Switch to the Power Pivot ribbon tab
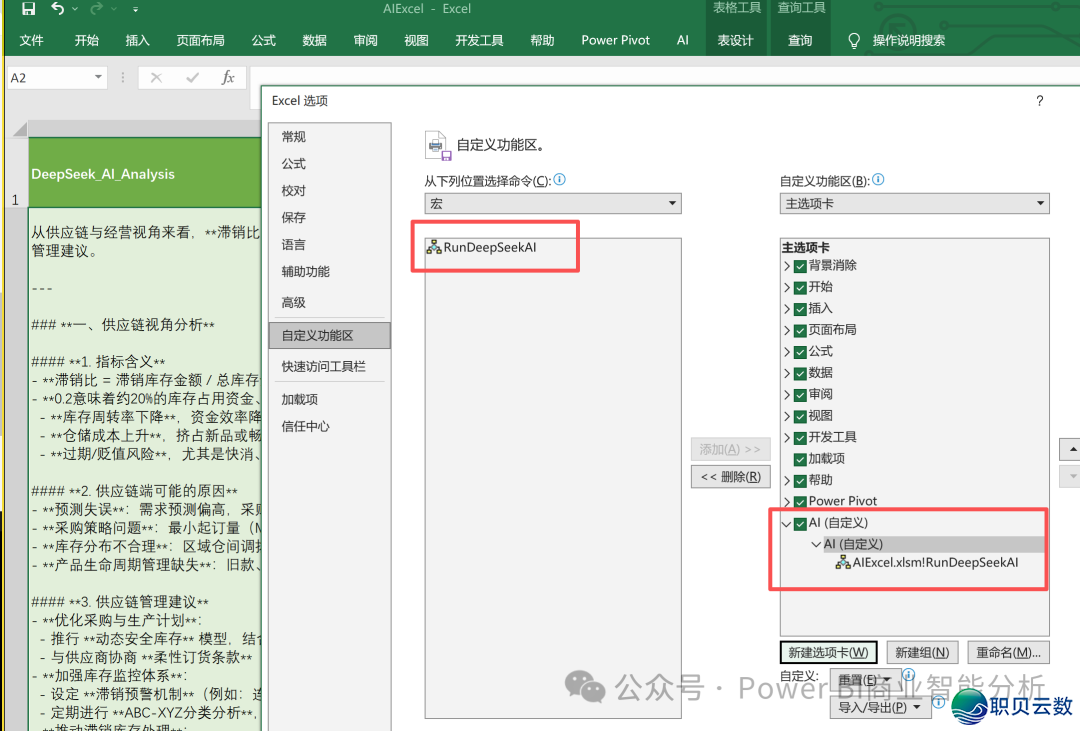The width and height of the screenshot is (1080, 731). tap(614, 40)
